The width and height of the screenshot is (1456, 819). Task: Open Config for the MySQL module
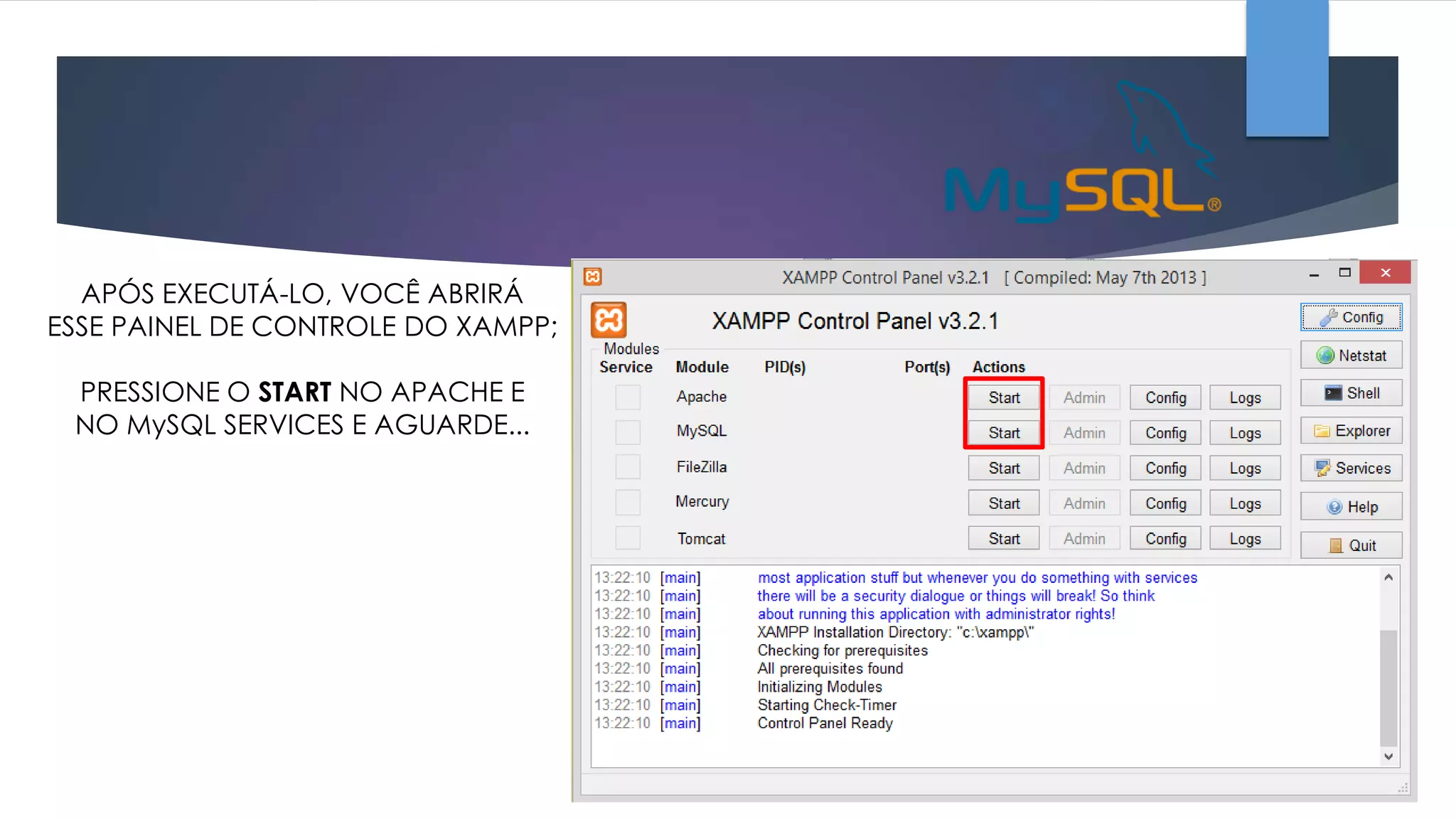tap(1165, 433)
